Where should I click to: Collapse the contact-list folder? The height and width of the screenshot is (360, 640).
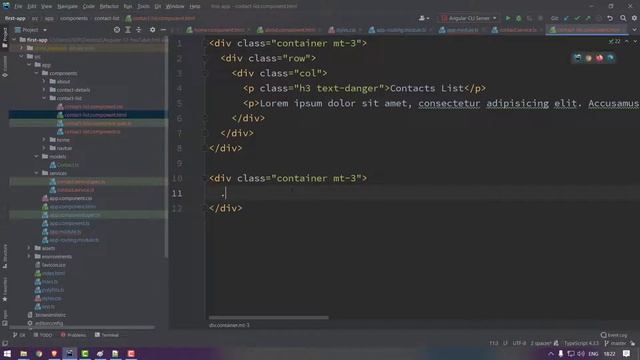44,98
